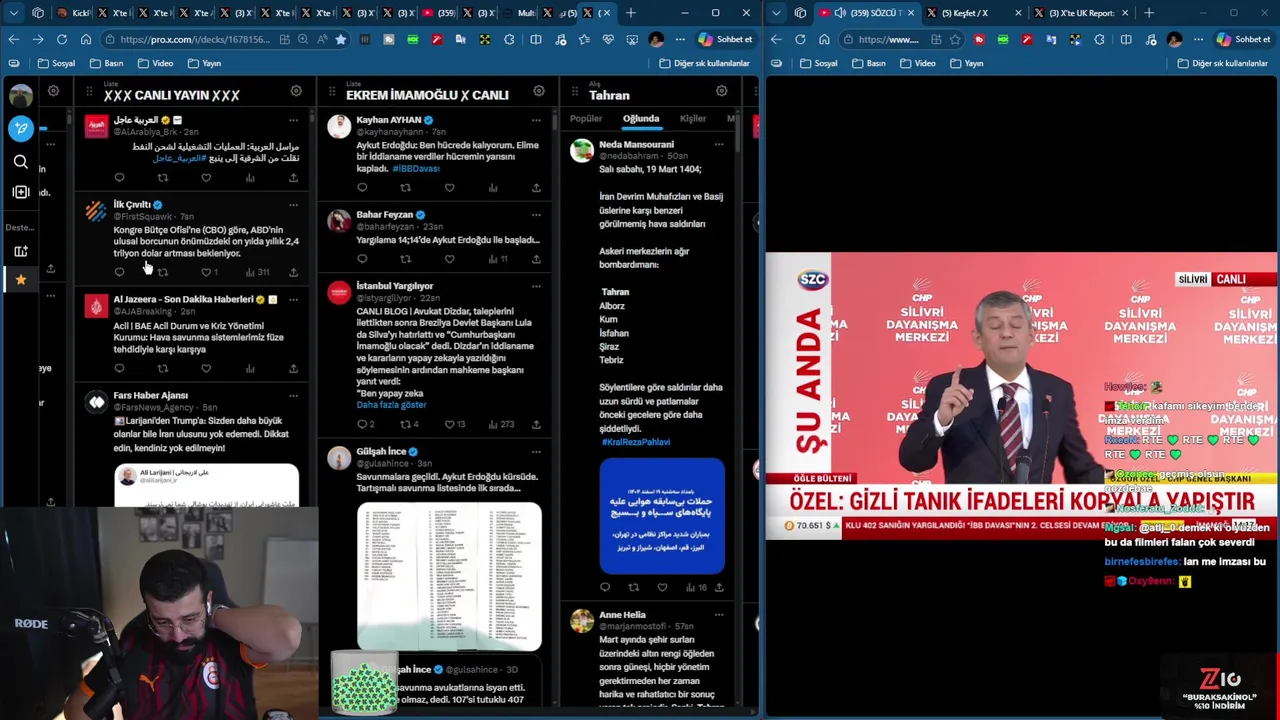Click right browser address bar URL
This screenshot has width=1280, height=720.
pyautogui.click(x=888, y=39)
